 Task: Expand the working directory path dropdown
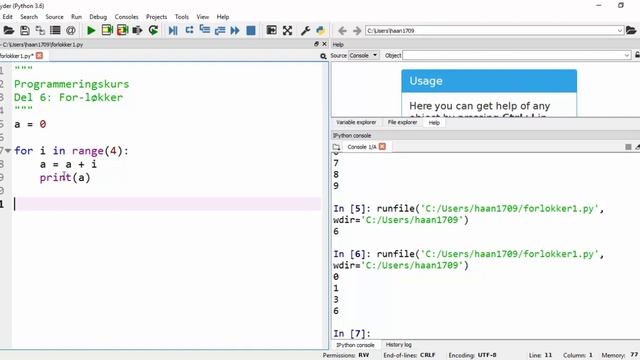(x=620, y=31)
